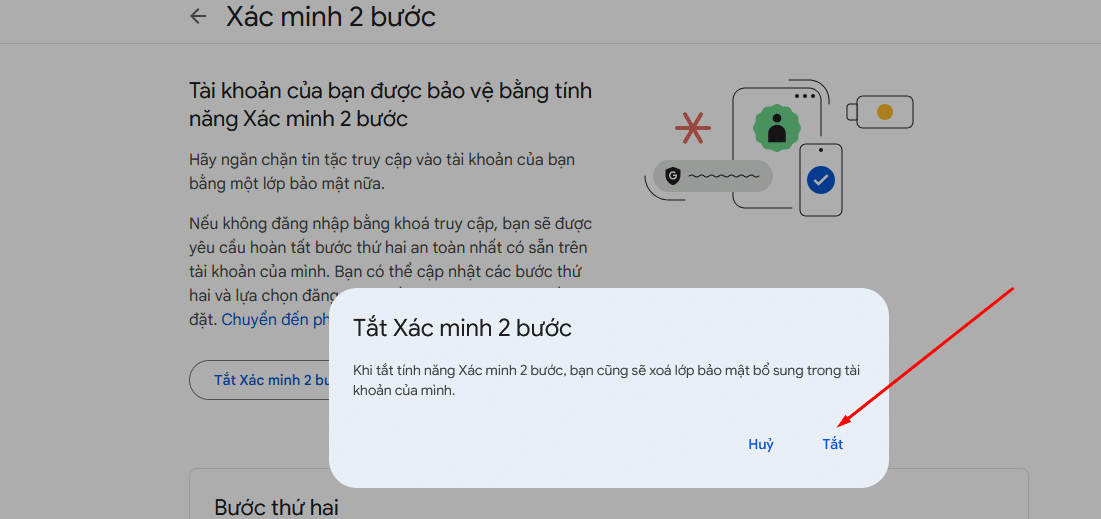1101x519 pixels.
Task: Click heading Tài khoản của bạn được bảo vệ
Action: click(390, 104)
